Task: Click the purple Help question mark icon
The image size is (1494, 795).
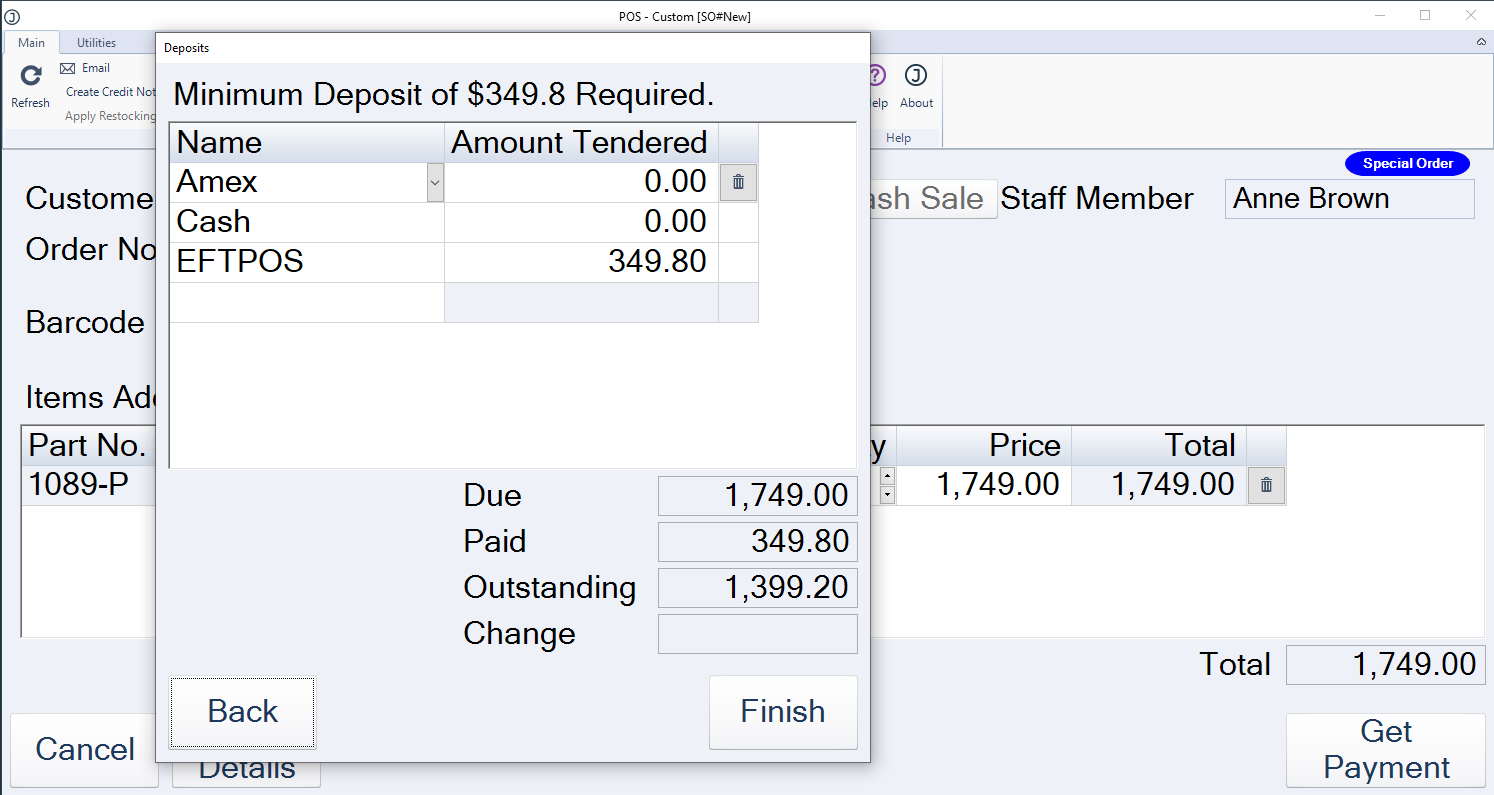Action: point(877,75)
